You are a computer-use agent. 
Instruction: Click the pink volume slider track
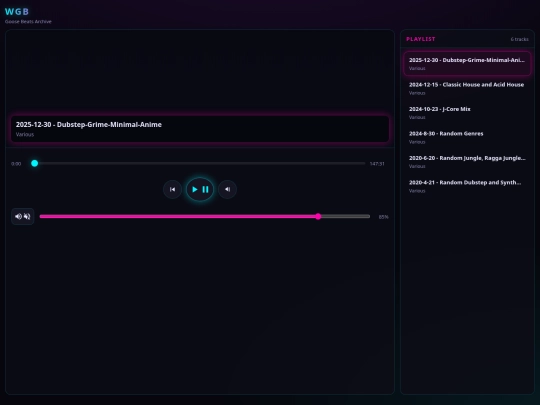(205, 217)
